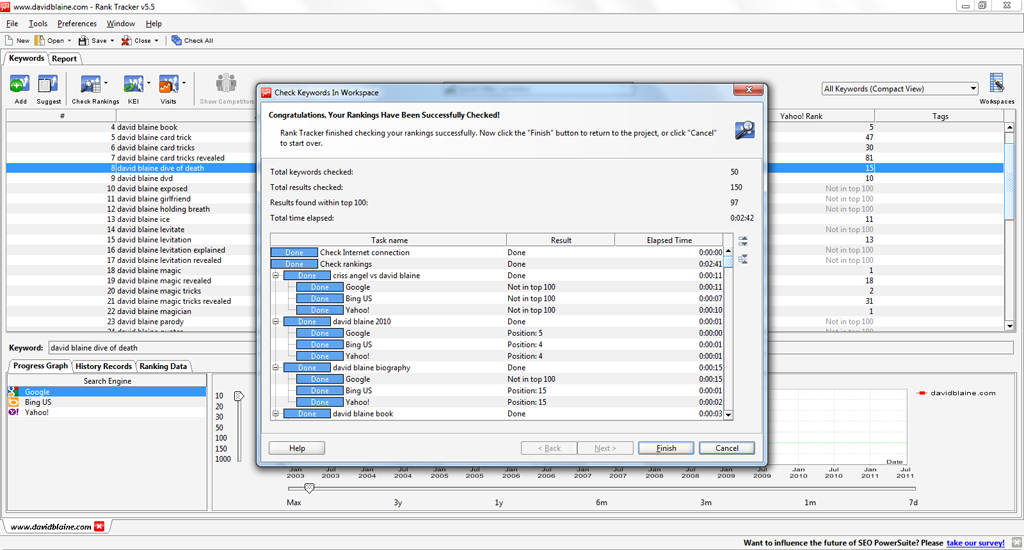
Task: Open the Workspaces icon
Action: (997, 84)
